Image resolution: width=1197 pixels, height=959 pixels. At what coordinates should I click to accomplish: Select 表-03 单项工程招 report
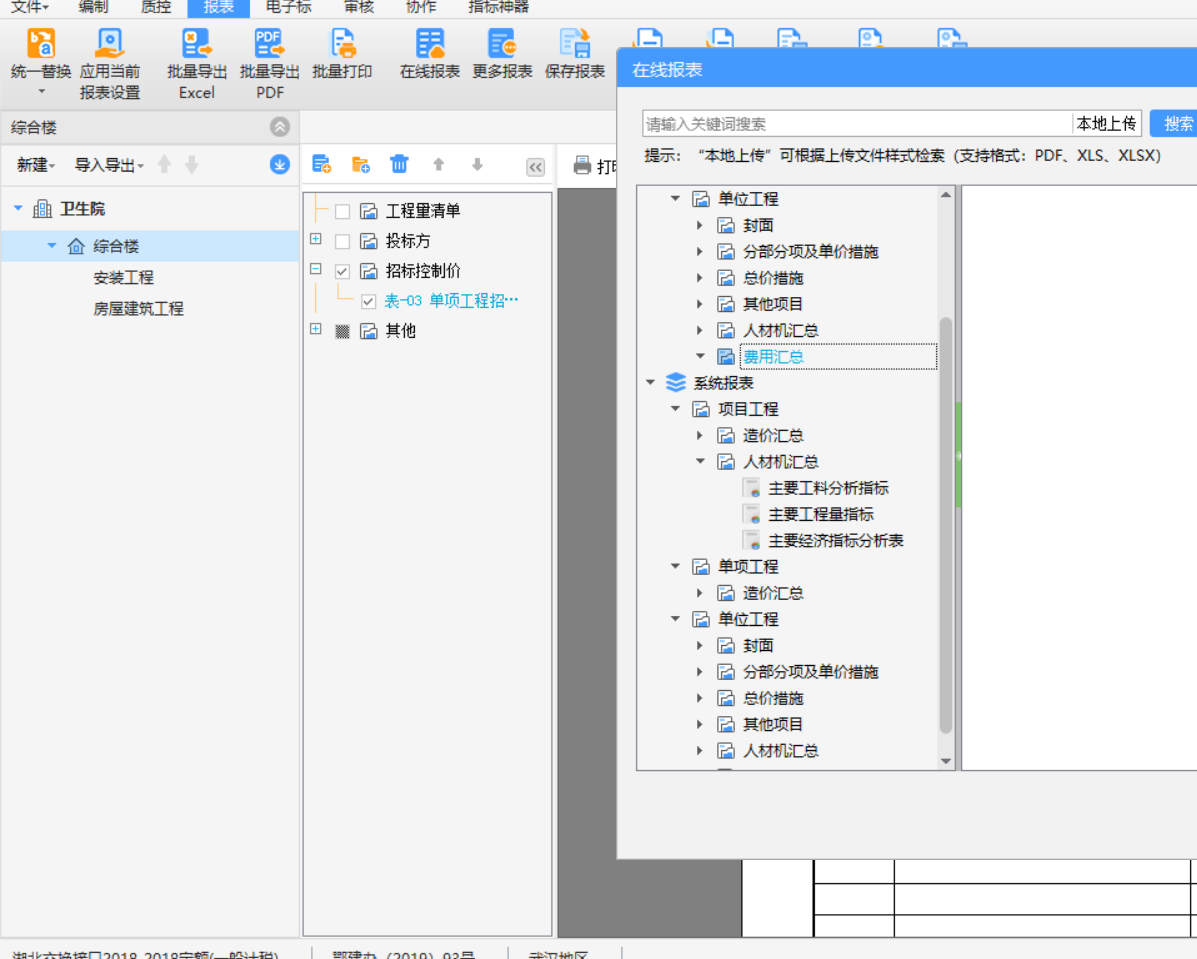(450, 301)
